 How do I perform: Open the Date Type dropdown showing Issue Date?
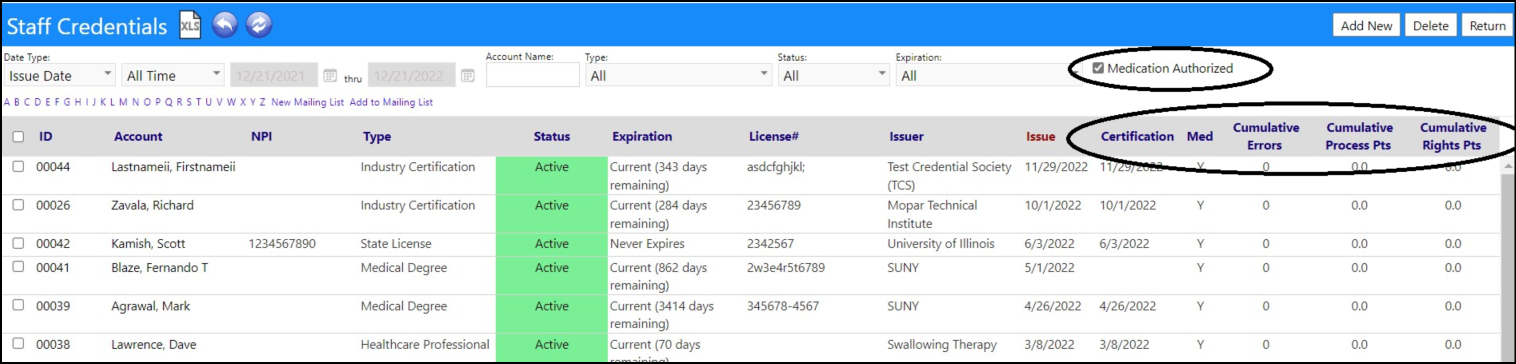point(60,75)
